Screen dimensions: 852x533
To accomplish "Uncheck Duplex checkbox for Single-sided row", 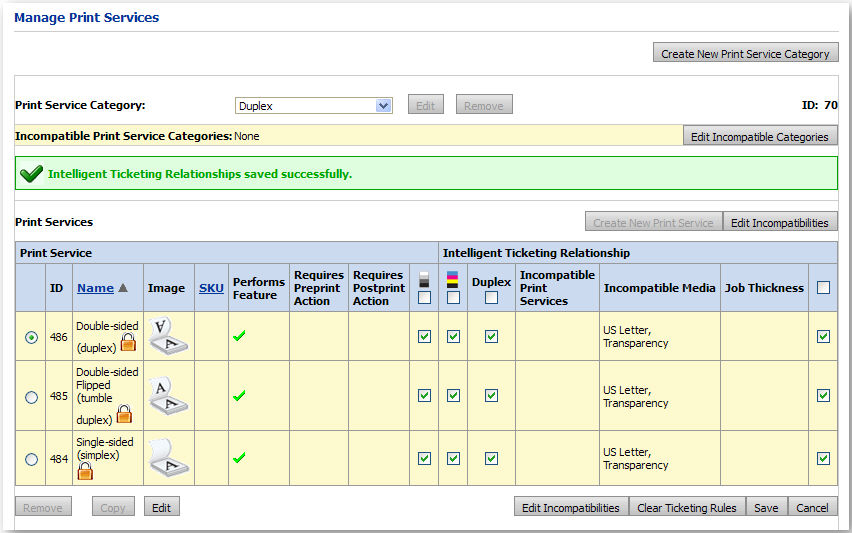I will 491,459.
